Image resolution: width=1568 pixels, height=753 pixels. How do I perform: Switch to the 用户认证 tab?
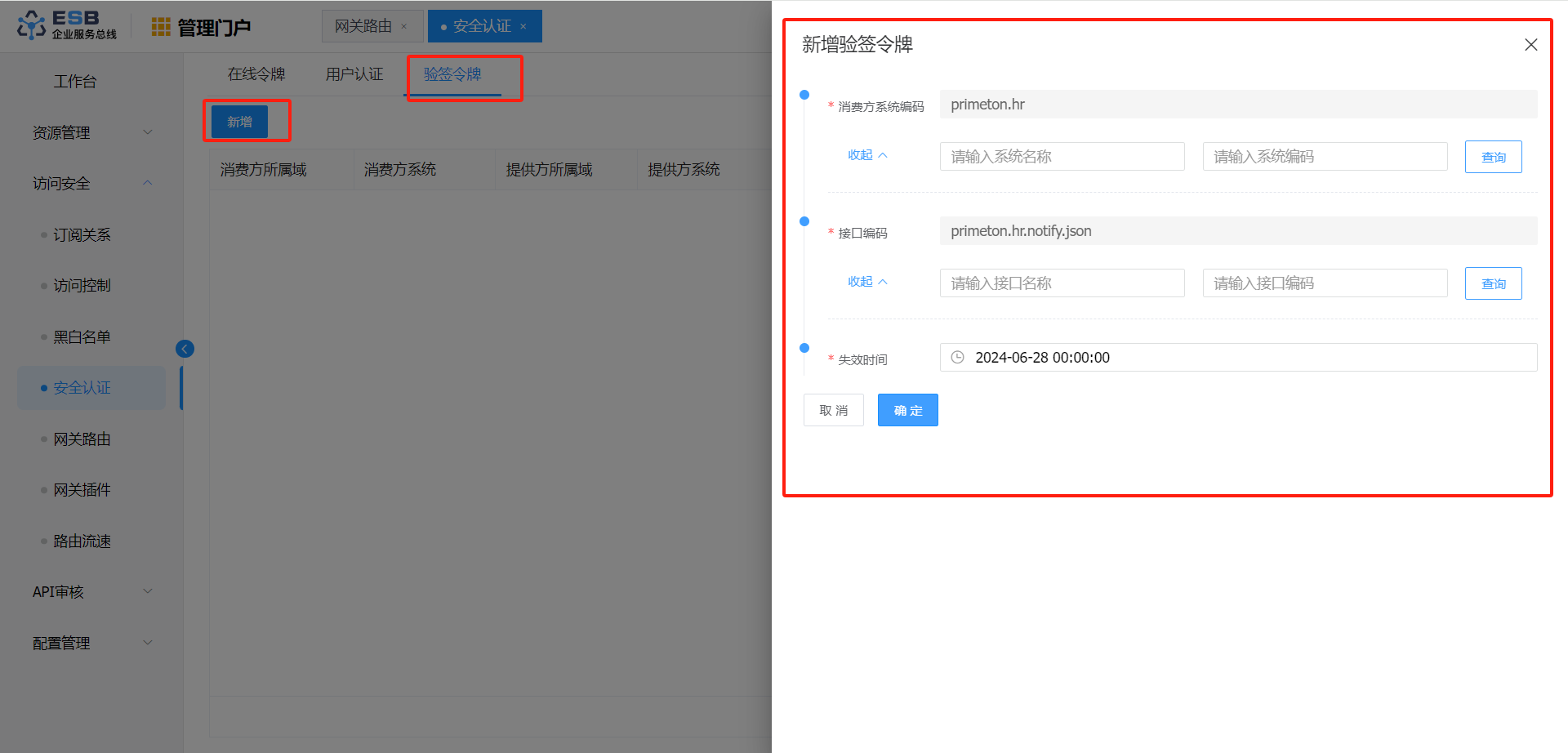(354, 74)
